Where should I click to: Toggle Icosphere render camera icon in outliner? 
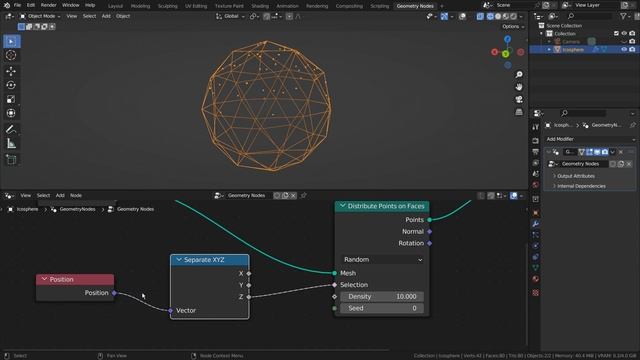pos(632,49)
